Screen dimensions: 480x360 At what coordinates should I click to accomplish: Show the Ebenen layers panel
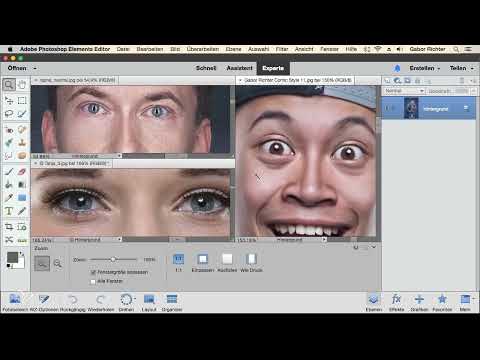coord(374,303)
